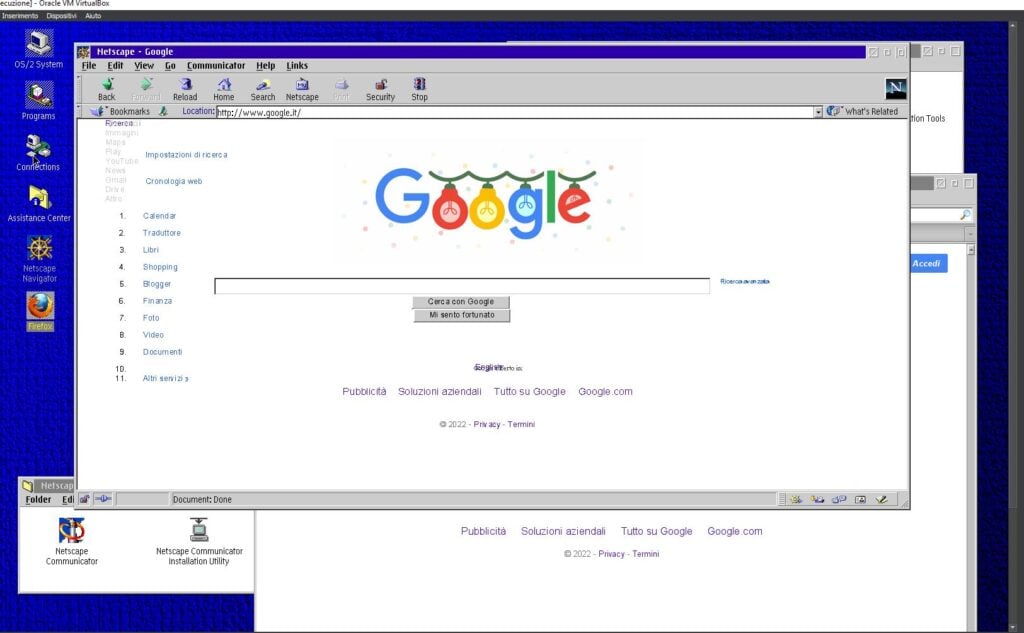Open Tutto su Google in background Firefox window
Viewport: 1024px width, 633px height.
coord(656,531)
